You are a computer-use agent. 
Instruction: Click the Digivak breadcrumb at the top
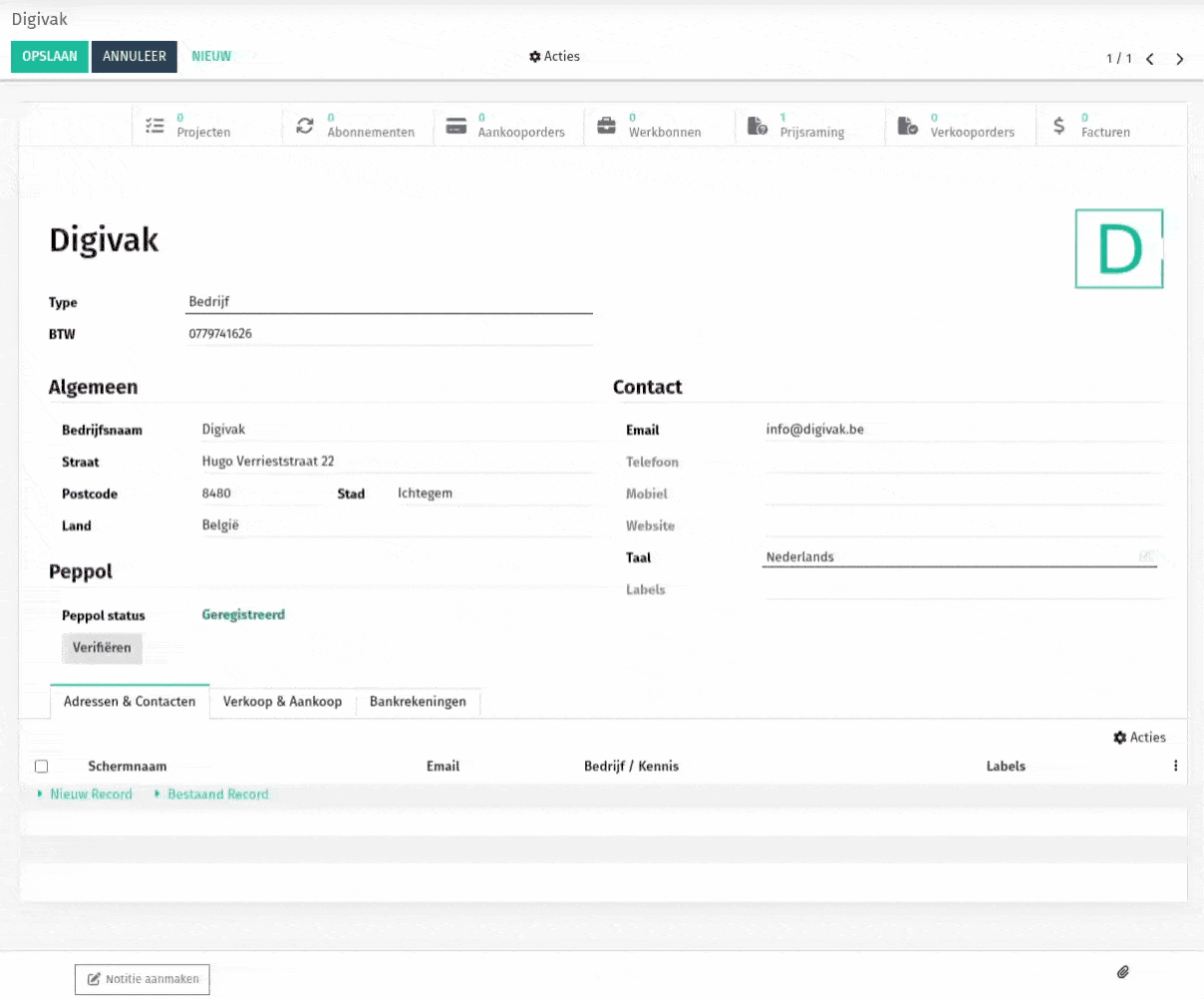click(x=40, y=19)
